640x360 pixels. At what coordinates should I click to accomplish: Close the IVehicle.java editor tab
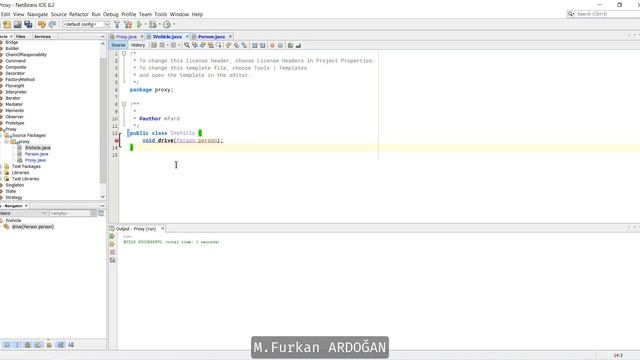coord(187,37)
